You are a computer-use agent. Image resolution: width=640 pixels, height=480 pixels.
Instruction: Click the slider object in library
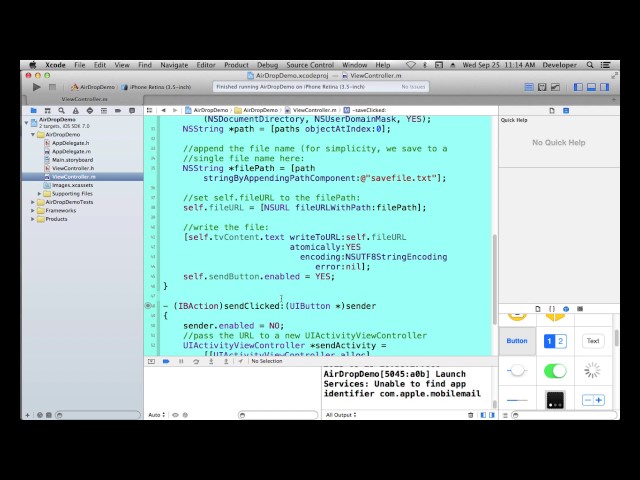coord(517,400)
